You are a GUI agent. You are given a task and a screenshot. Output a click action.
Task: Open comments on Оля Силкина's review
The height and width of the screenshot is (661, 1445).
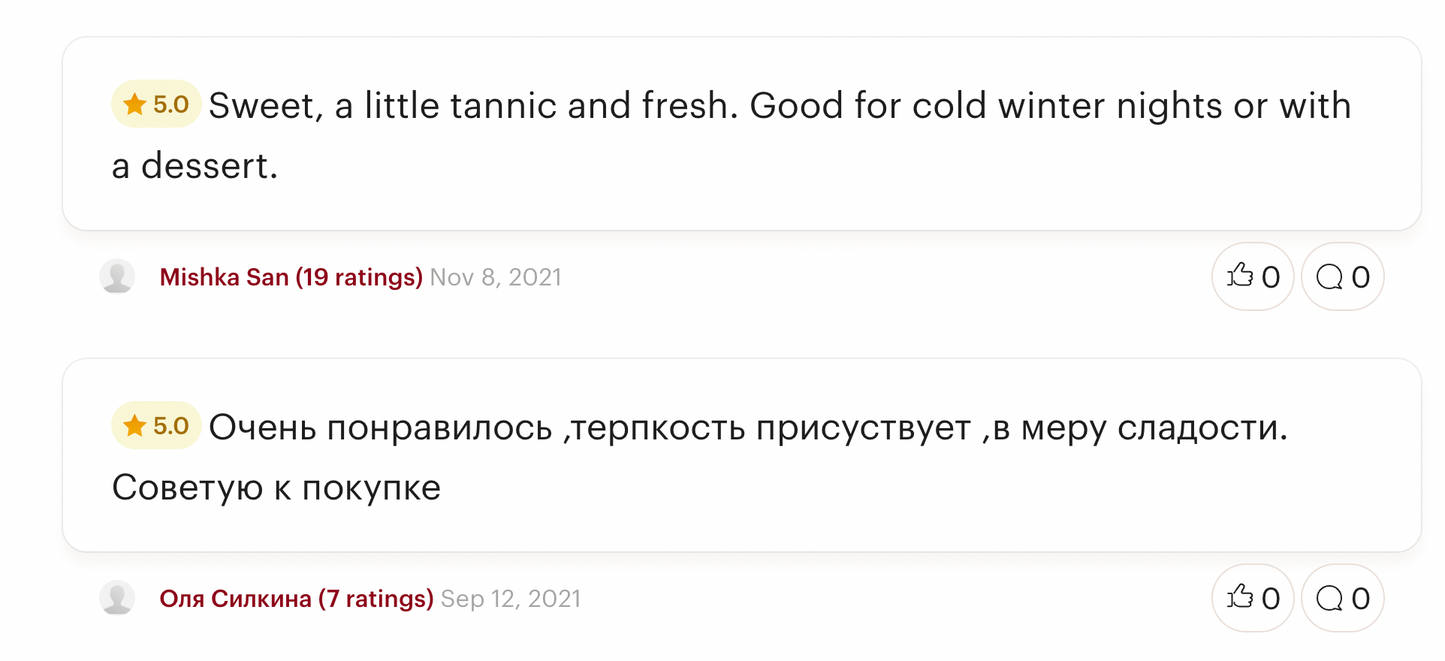1342,598
